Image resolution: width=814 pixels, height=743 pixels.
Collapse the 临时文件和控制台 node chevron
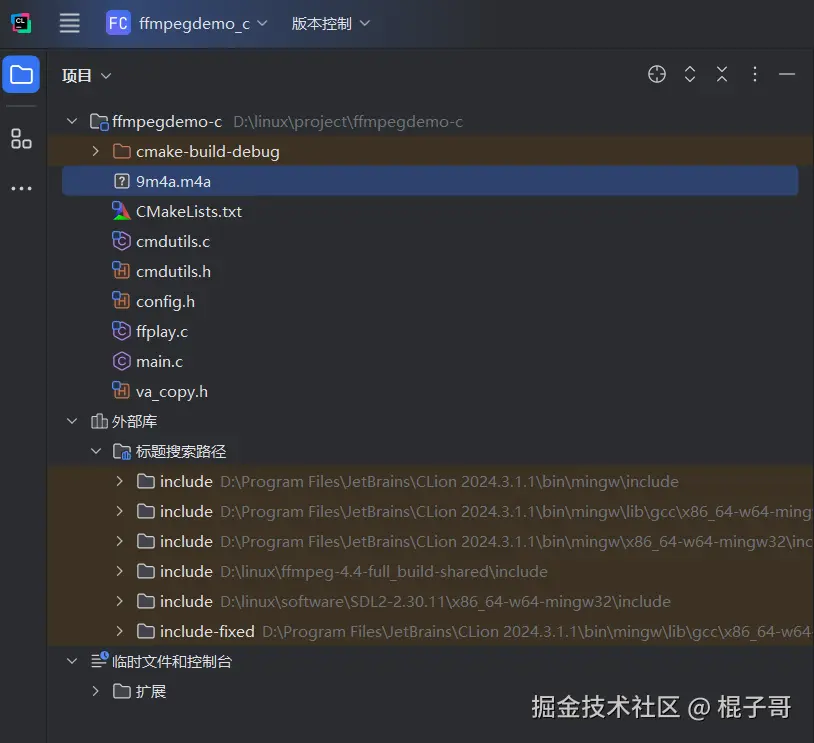(72, 661)
